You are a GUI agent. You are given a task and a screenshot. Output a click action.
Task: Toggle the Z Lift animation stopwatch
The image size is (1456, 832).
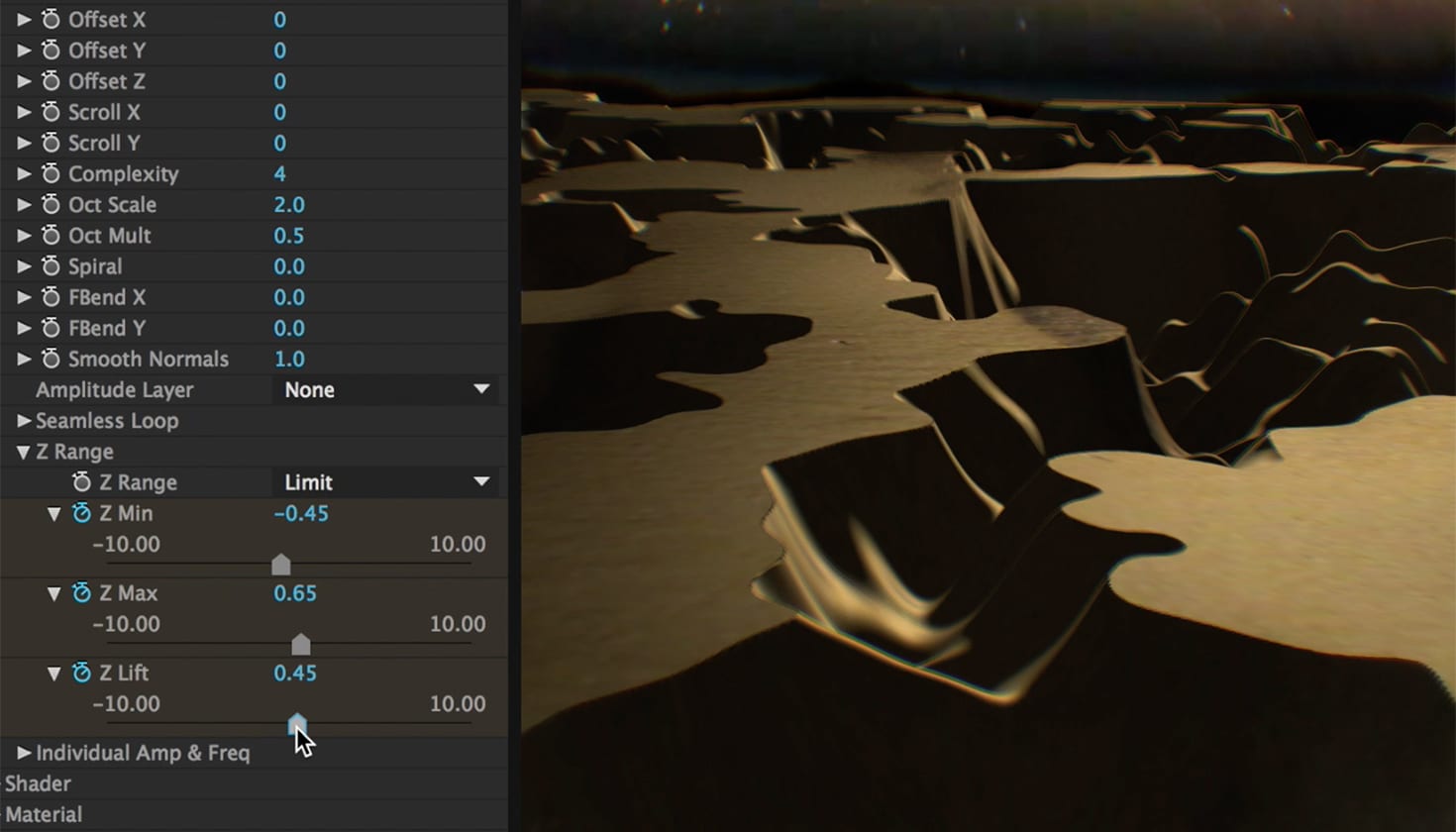pyautogui.click(x=81, y=674)
